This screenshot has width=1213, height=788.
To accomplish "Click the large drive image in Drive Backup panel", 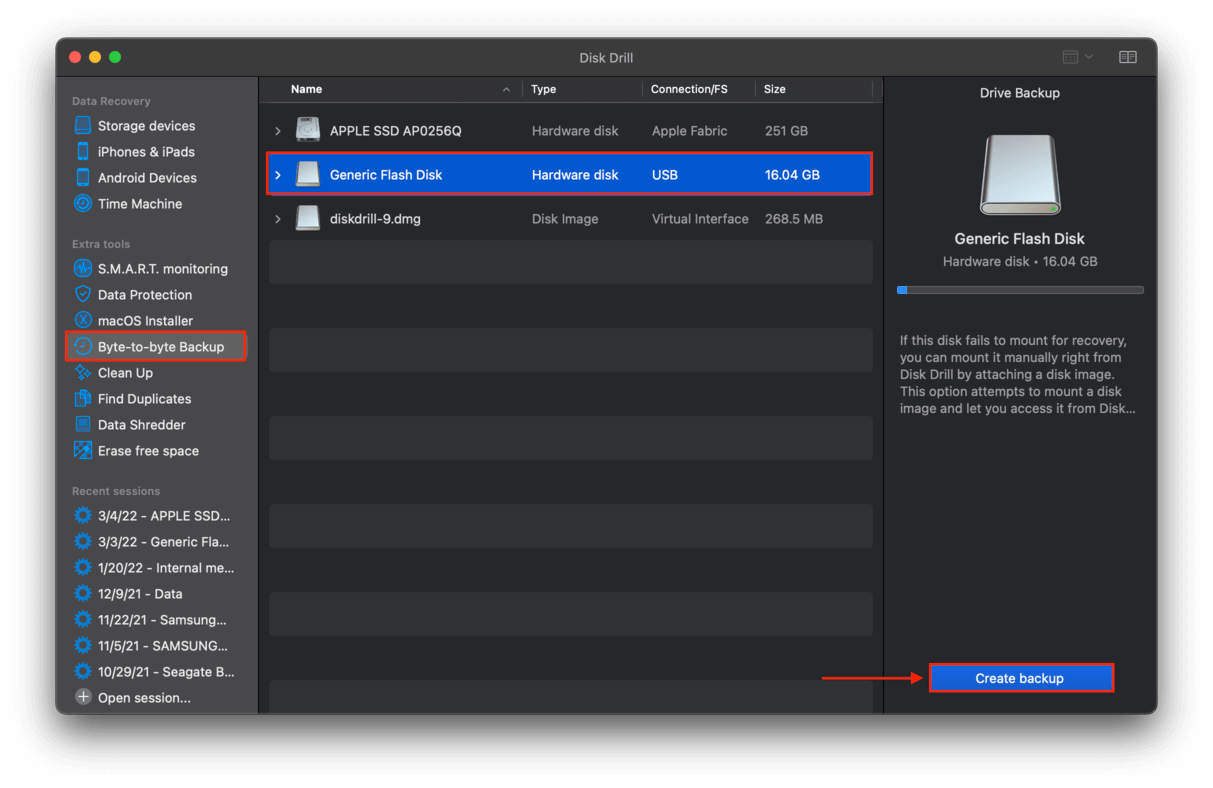I will click(1019, 175).
